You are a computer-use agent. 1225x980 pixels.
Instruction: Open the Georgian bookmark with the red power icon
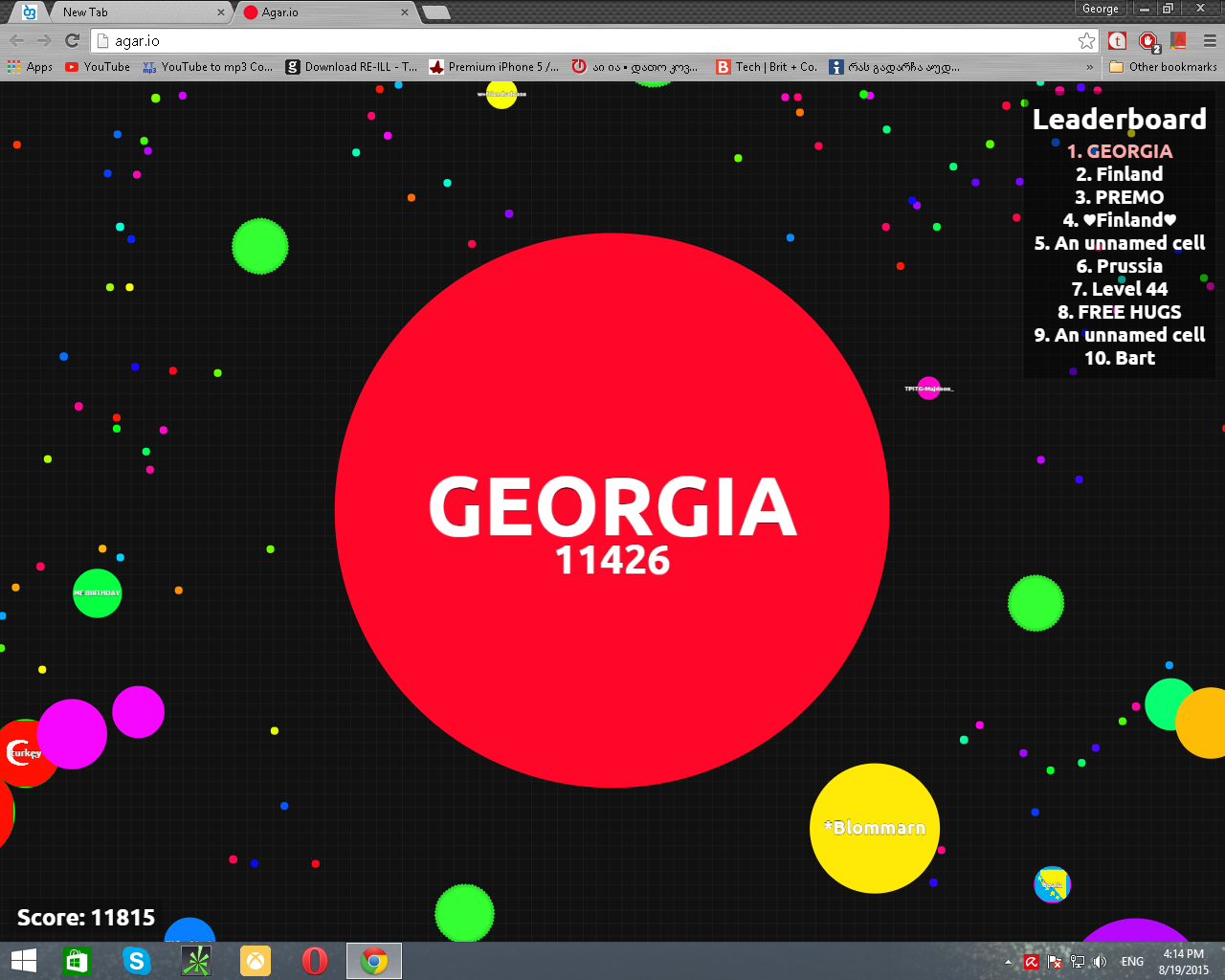click(x=635, y=67)
